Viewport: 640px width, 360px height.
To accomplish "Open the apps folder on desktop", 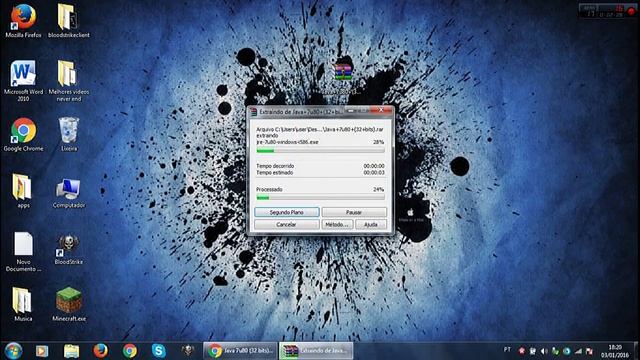I will [x=23, y=191].
